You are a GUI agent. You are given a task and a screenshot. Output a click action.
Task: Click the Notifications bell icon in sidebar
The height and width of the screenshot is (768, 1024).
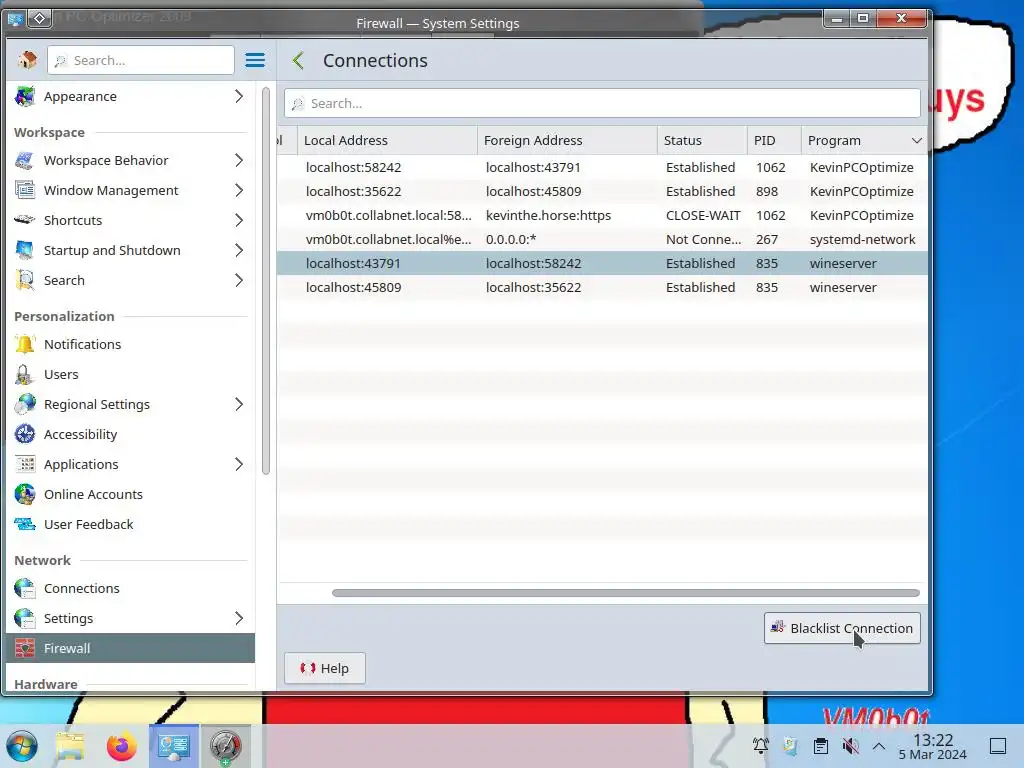pos(25,344)
